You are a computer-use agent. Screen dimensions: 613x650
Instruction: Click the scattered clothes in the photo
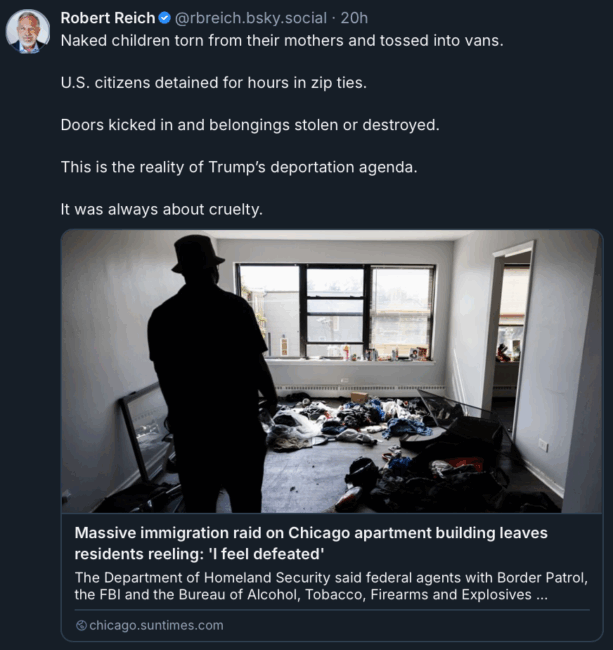pyautogui.click(x=348, y=421)
